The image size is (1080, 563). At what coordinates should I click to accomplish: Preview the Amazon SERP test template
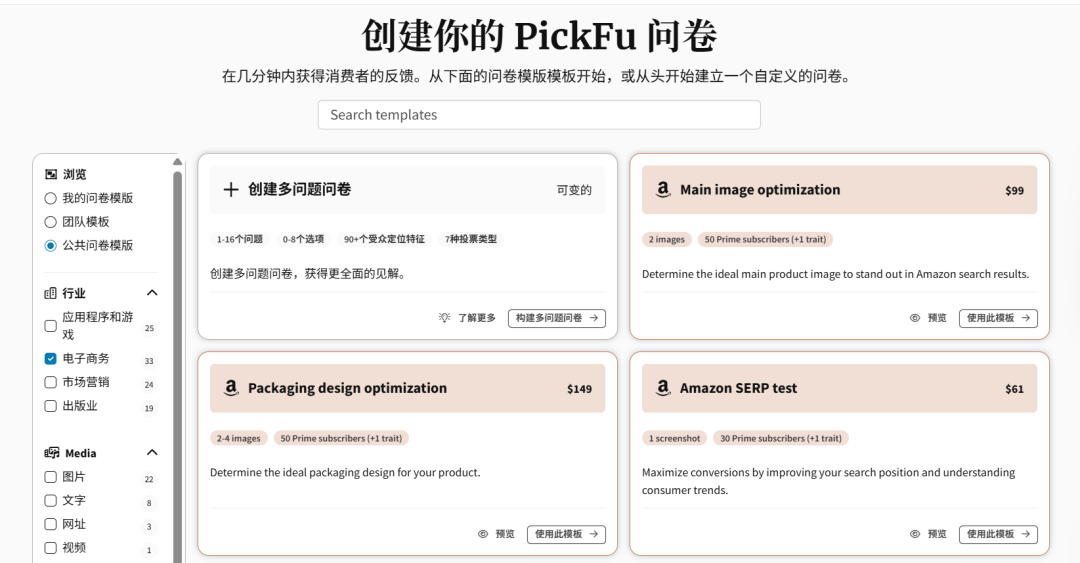[928, 534]
